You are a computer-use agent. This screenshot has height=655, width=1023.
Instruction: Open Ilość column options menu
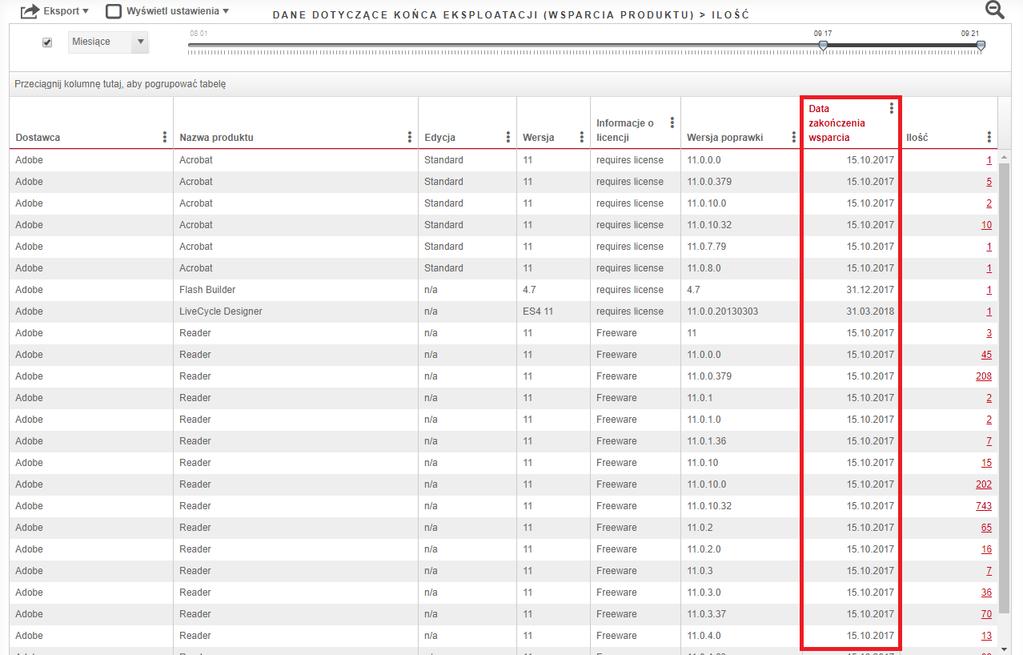tap(989, 137)
